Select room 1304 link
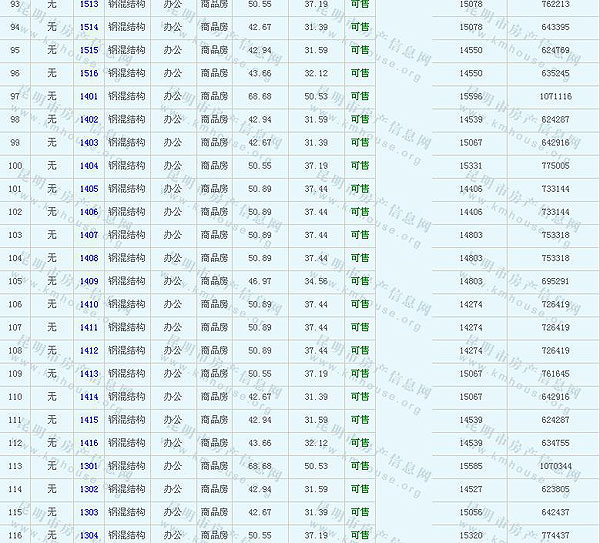Screen dimensions: 600x543 [x=89, y=535]
